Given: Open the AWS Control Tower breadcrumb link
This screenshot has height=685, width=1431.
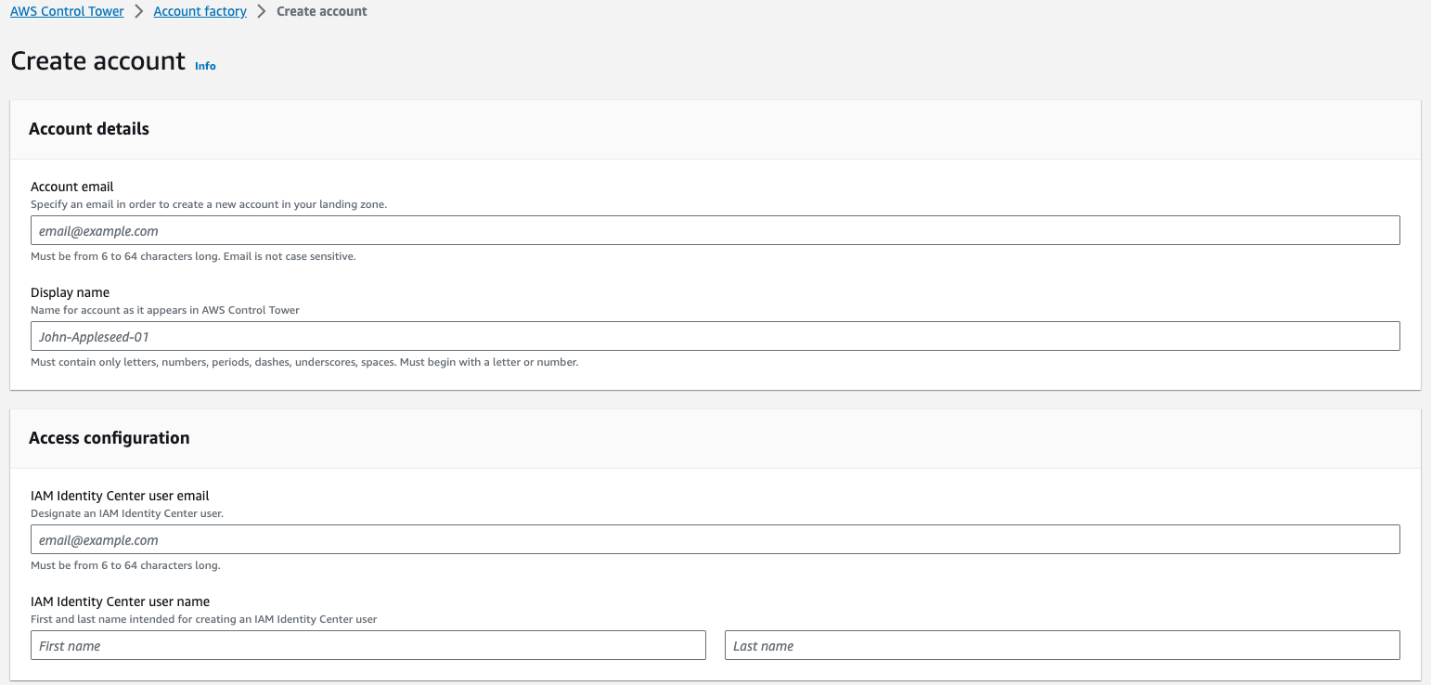Looking at the screenshot, I should (x=66, y=11).
